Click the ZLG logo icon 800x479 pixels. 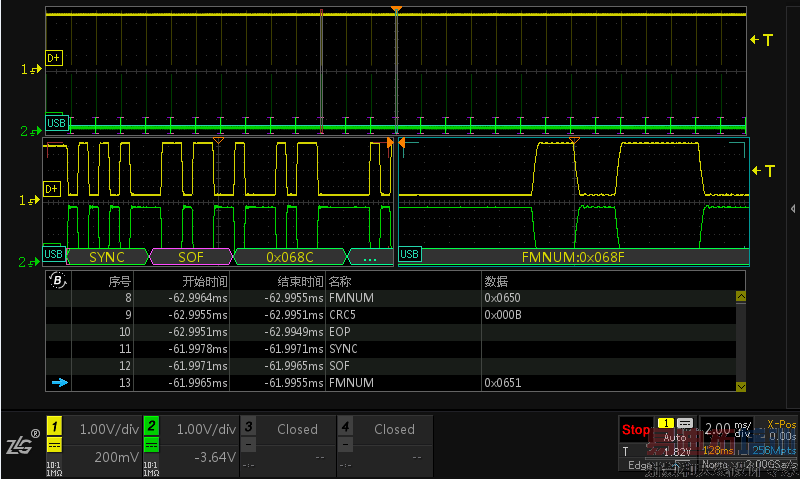[x=22, y=442]
